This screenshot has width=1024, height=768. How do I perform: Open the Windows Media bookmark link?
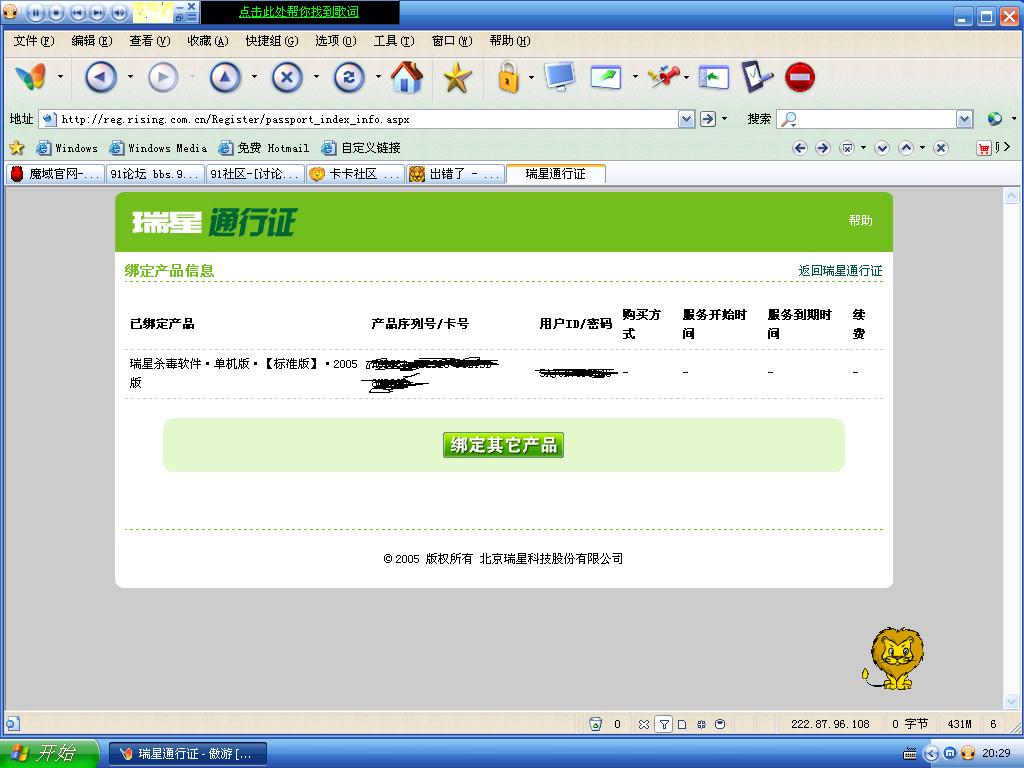(159, 148)
